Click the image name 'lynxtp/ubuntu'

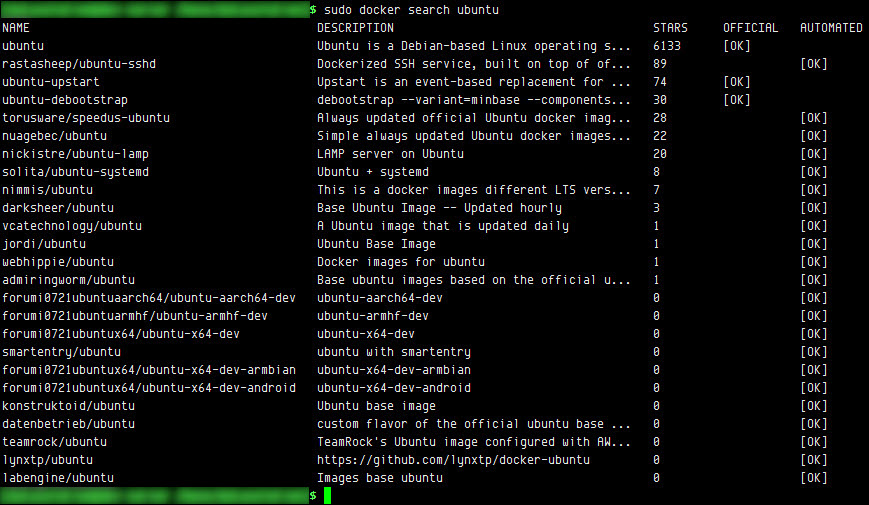coord(48,460)
